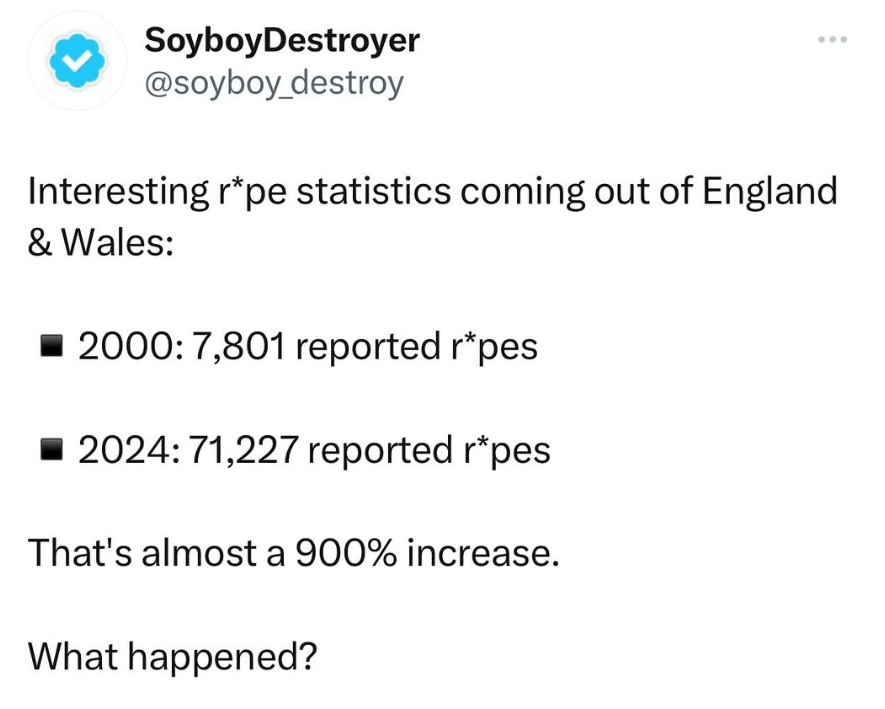The image size is (885, 709).
Task: Click the word "statistics" in first line
Action: [x=373, y=191]
